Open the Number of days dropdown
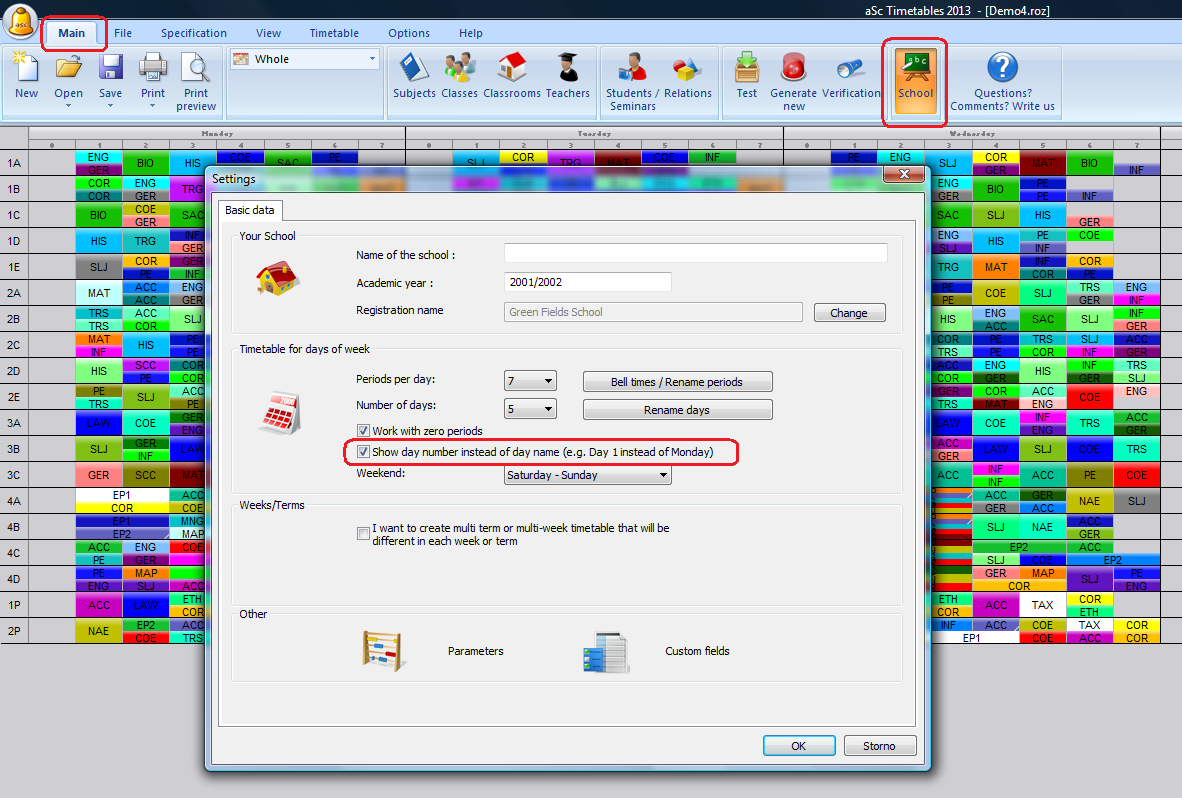 click(530, 409)
